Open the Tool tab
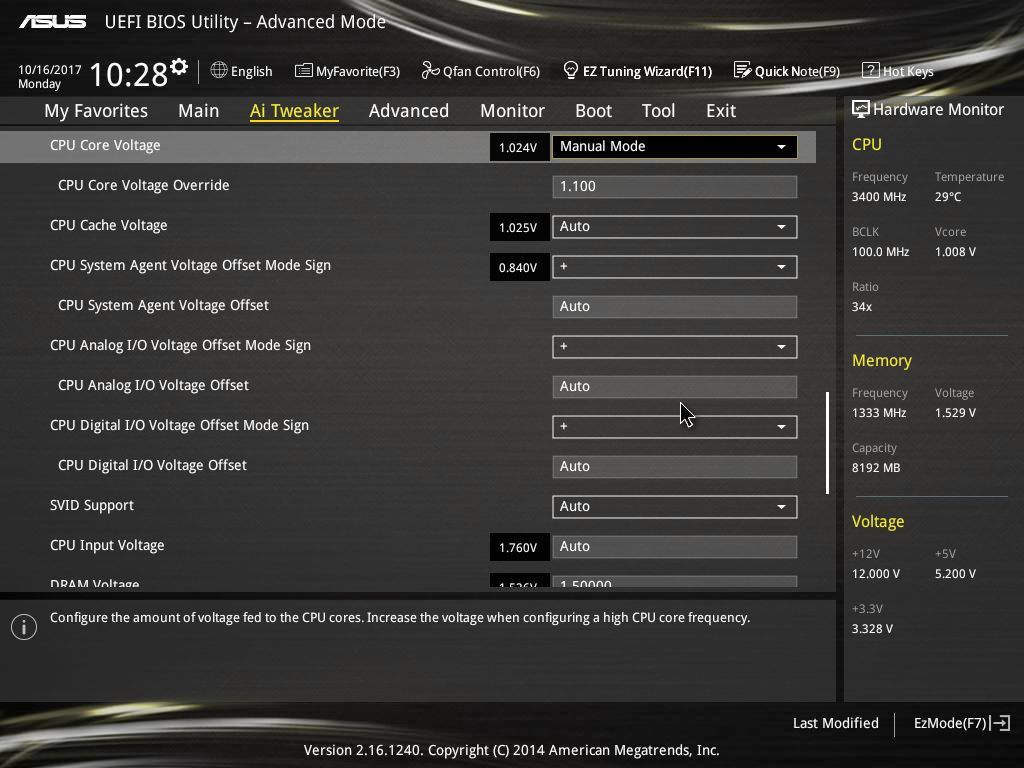1024x768 pixels. [658, 111]
